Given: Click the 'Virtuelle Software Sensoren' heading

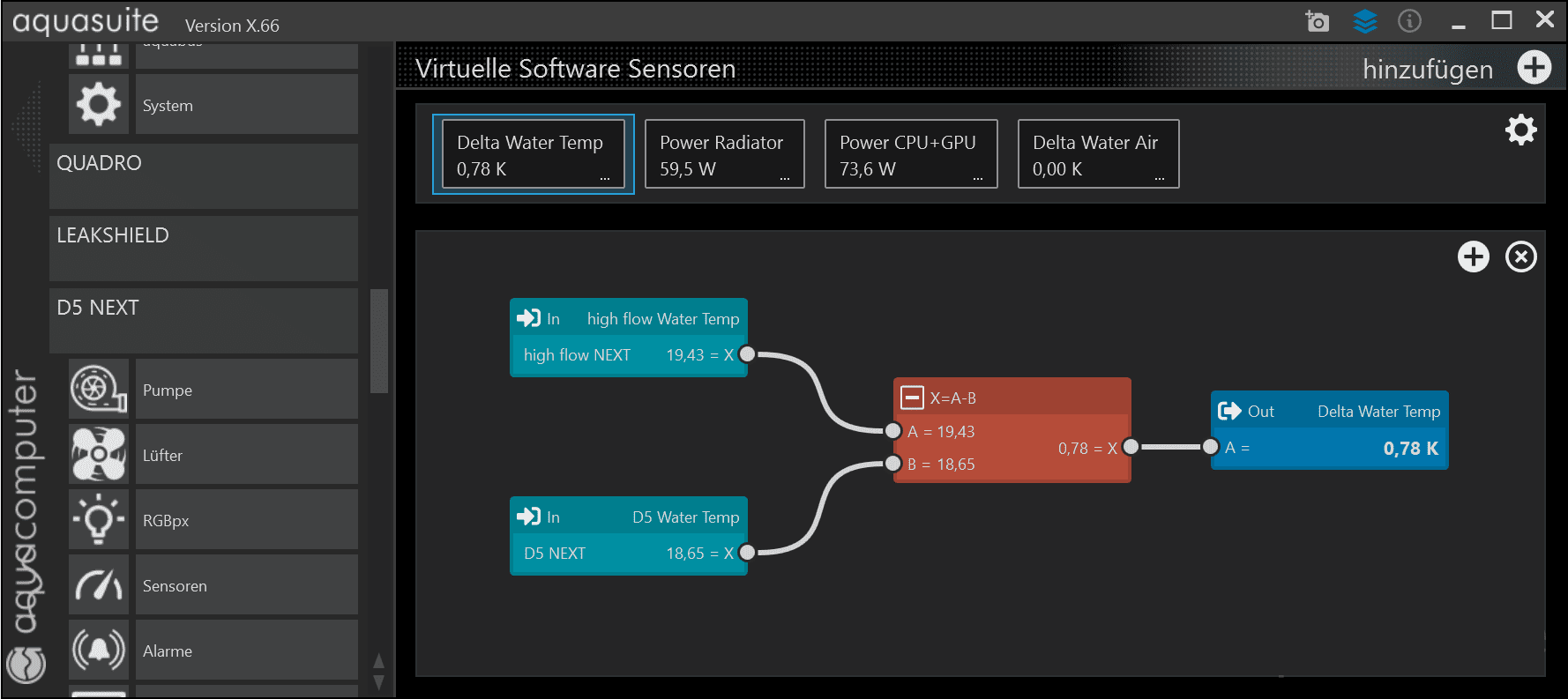Looking at the screenshot, I should 575,68.
